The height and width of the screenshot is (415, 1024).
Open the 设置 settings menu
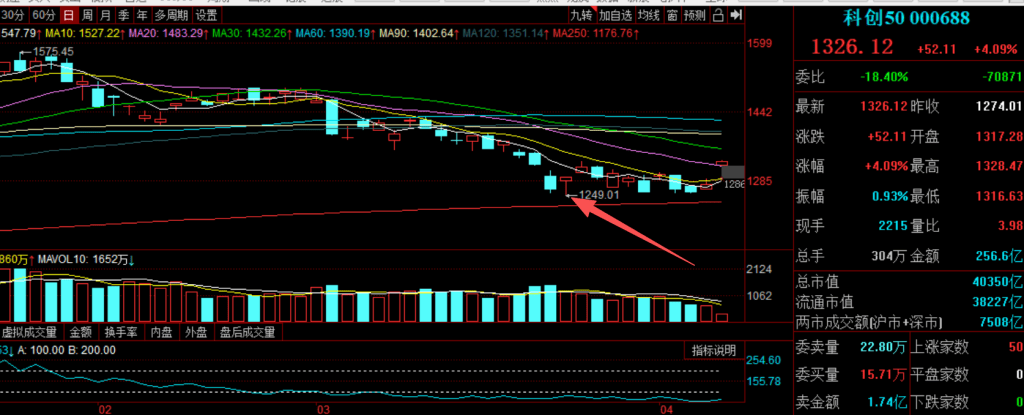pos(206,16)
